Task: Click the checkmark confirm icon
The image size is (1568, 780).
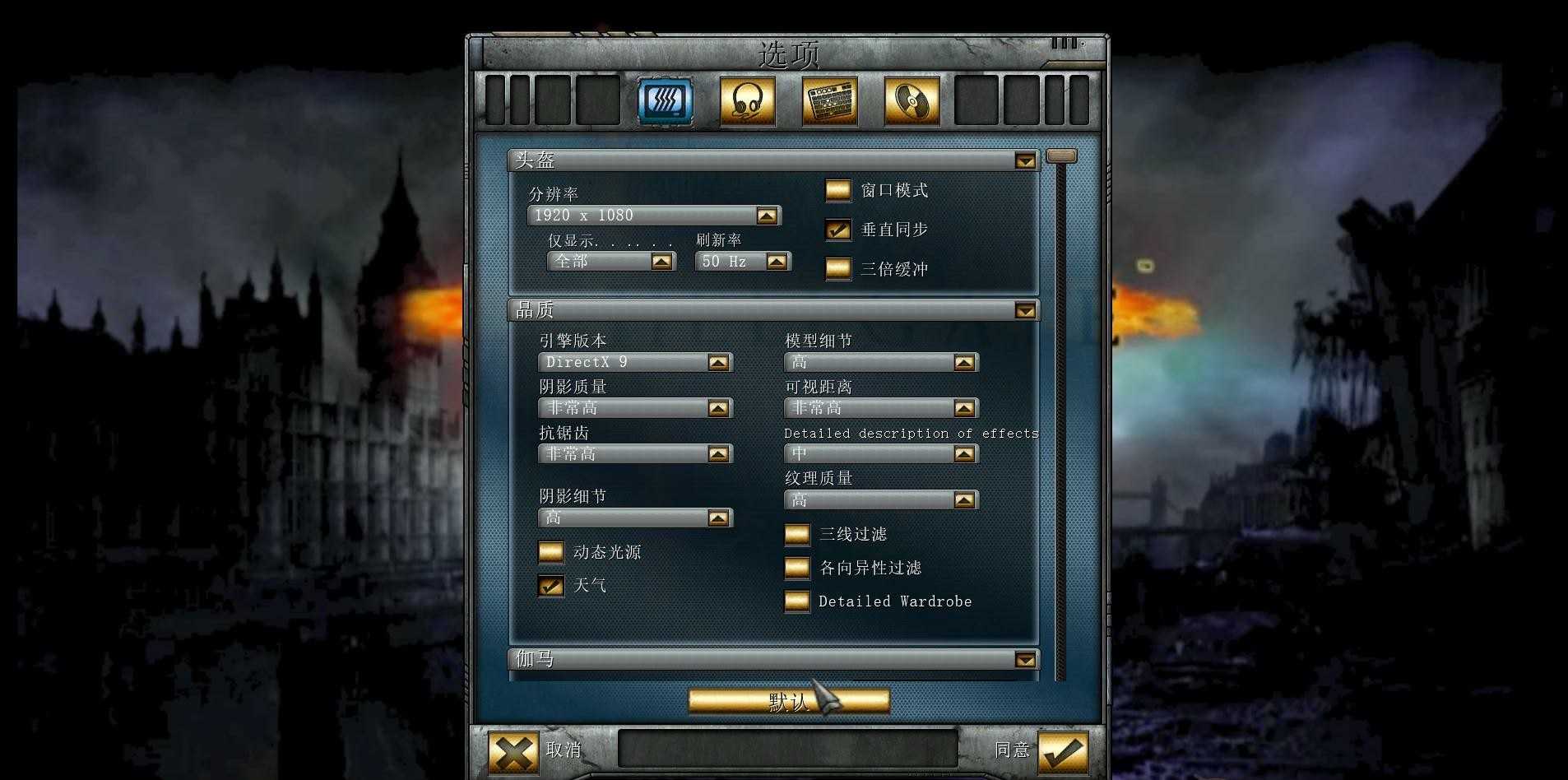Action: [1063, 751]
